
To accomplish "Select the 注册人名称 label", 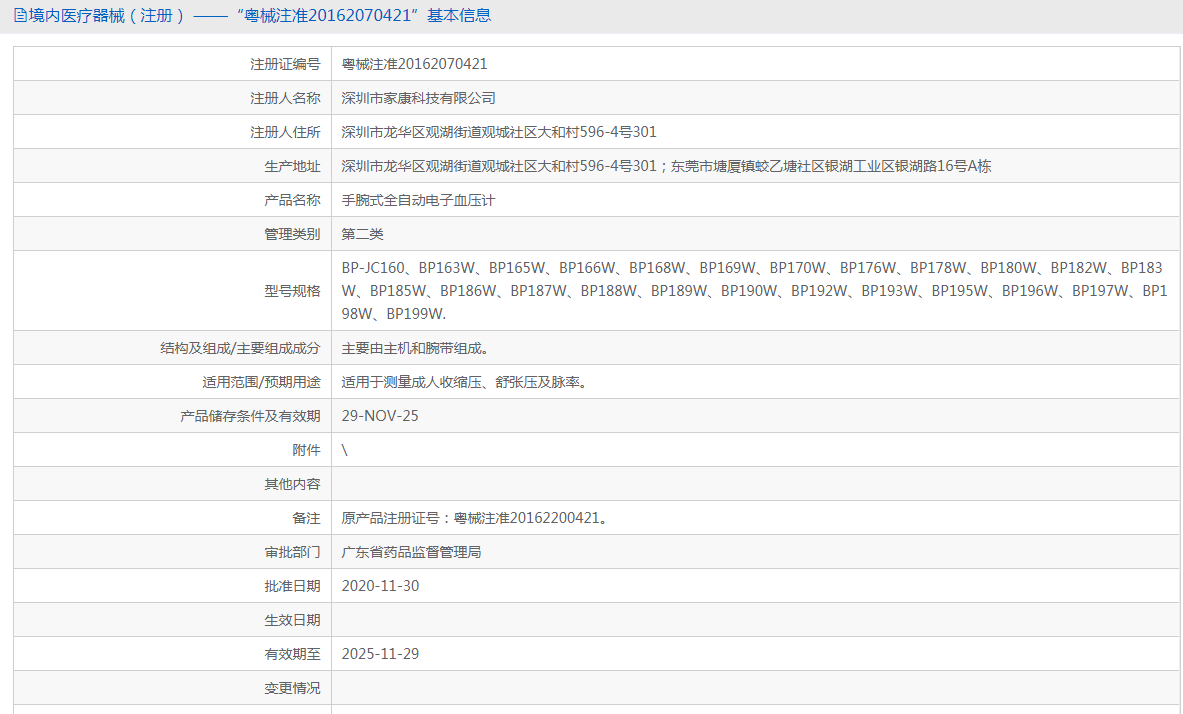I will (x=285, y=98).
